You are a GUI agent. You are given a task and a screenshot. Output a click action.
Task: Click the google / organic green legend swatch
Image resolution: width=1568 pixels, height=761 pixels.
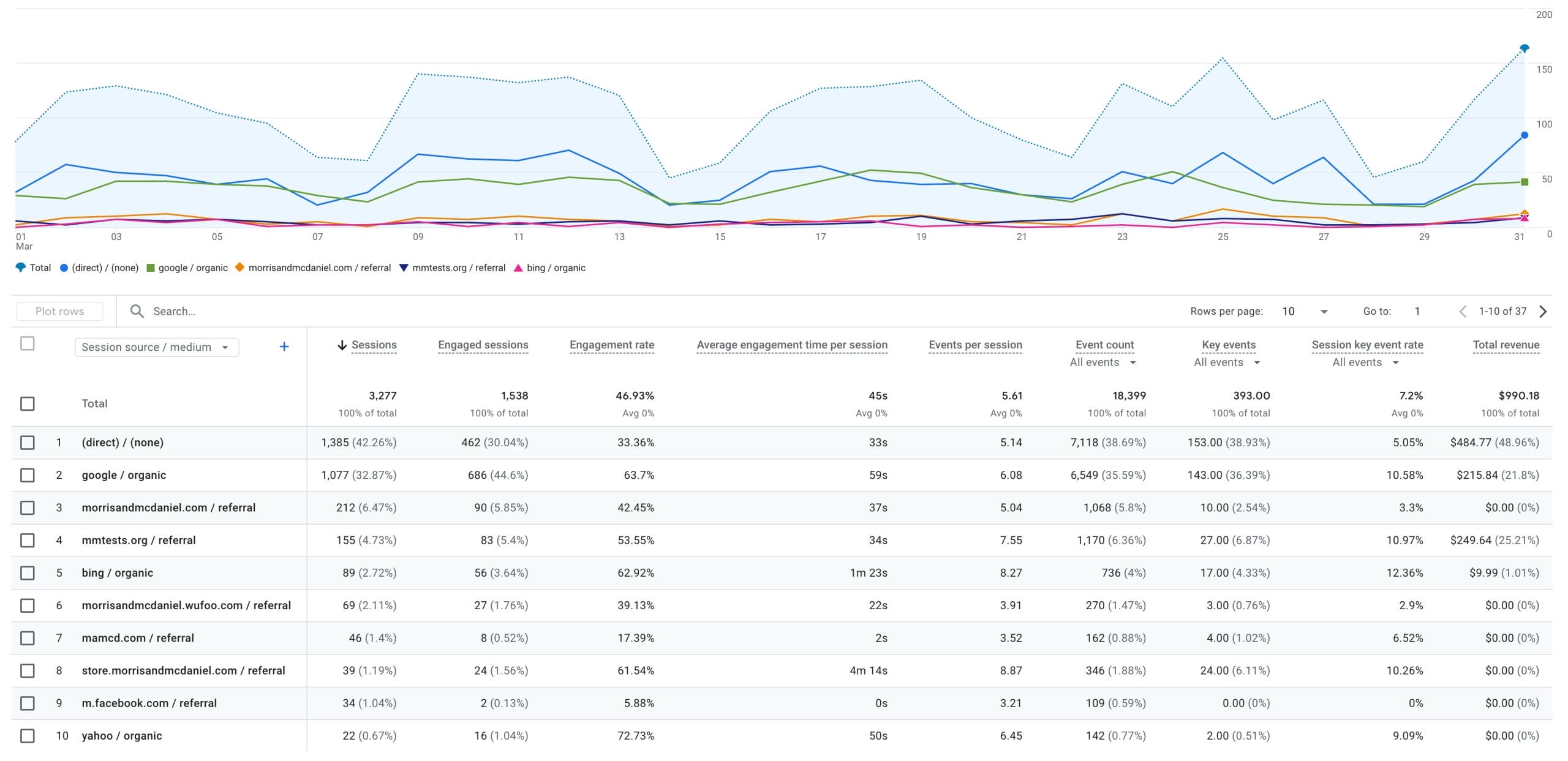151,268
